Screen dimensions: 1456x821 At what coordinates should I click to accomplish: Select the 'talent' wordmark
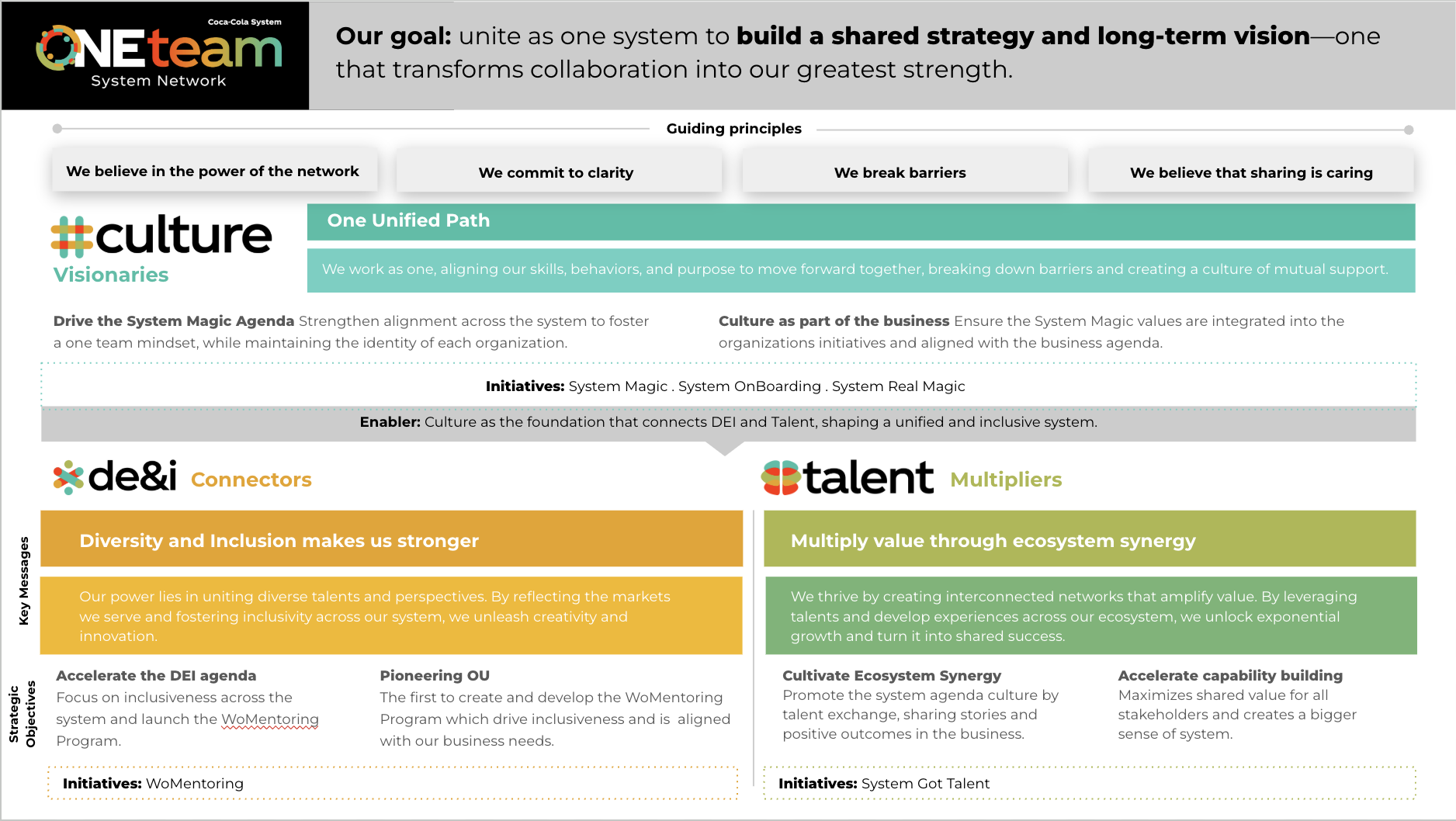coord(868,477)
